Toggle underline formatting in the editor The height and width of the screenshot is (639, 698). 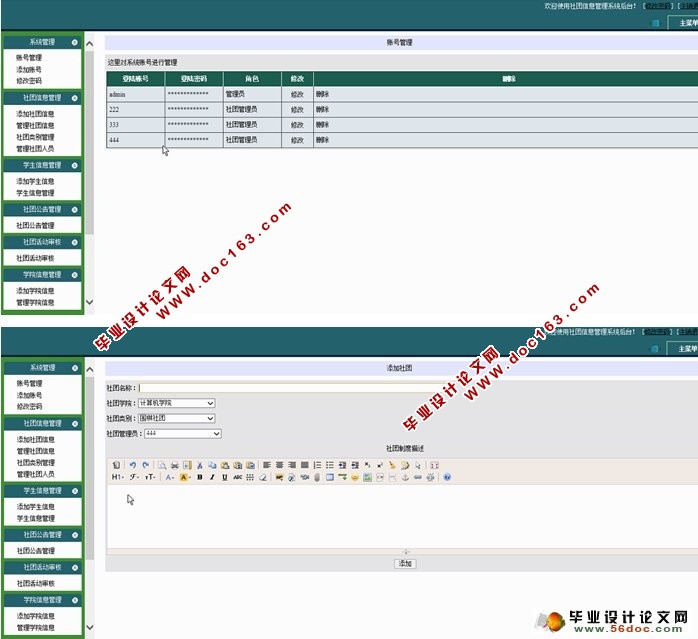point(225,477)
